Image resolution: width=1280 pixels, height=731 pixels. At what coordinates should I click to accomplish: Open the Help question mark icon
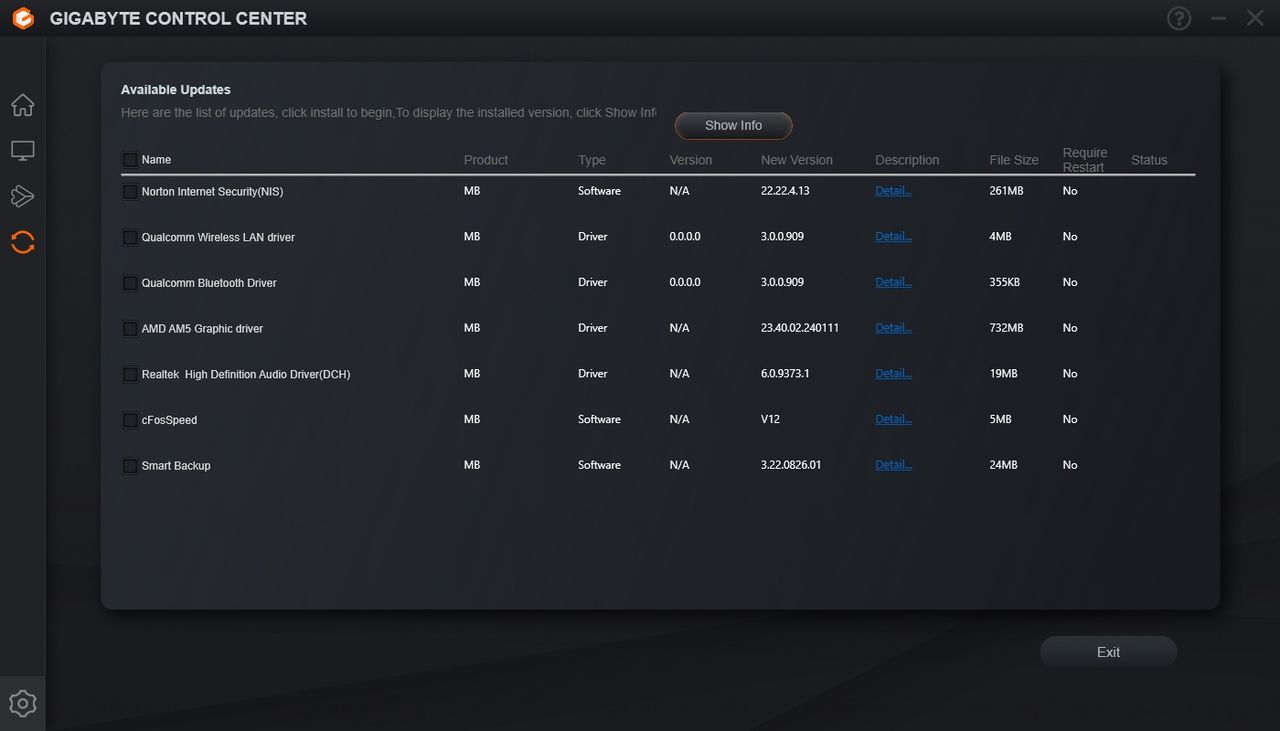(x=1180, y=18)
